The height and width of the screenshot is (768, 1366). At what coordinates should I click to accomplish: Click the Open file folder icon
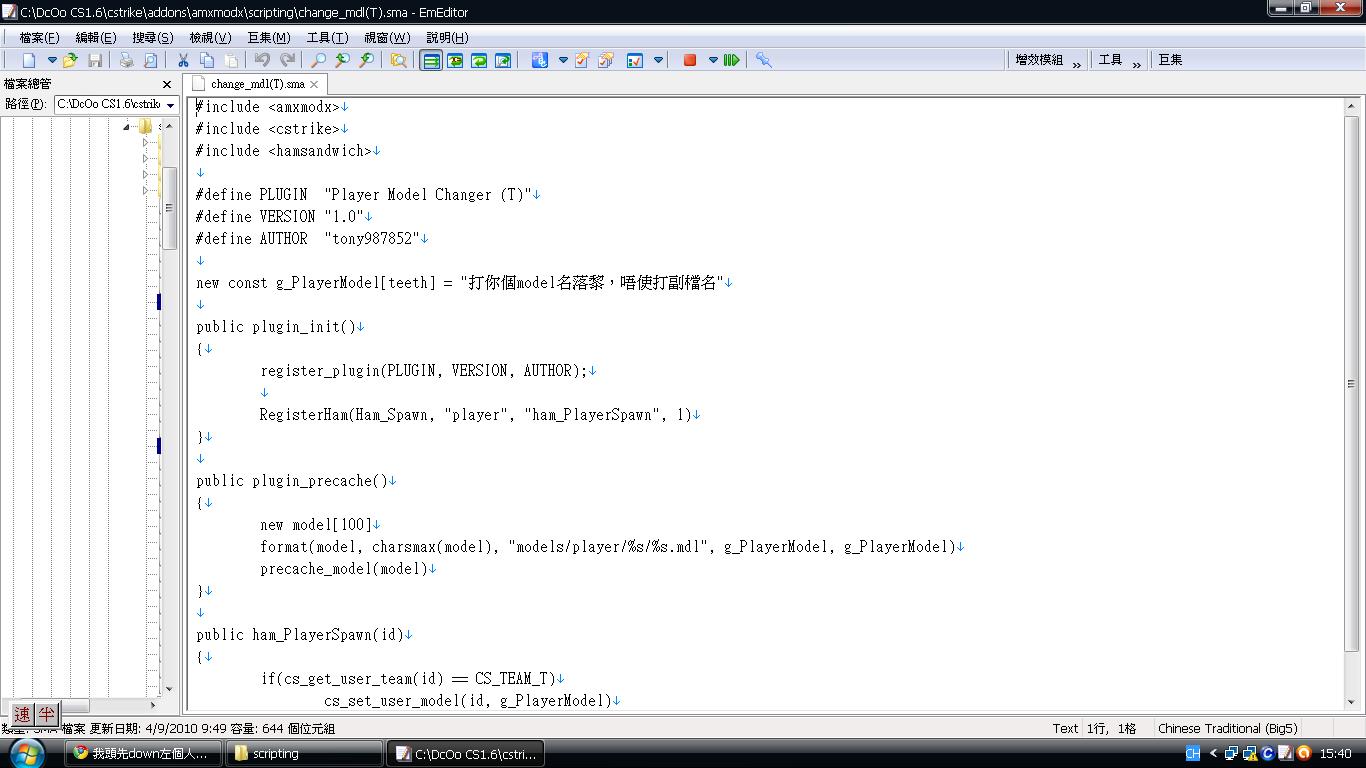70,60
